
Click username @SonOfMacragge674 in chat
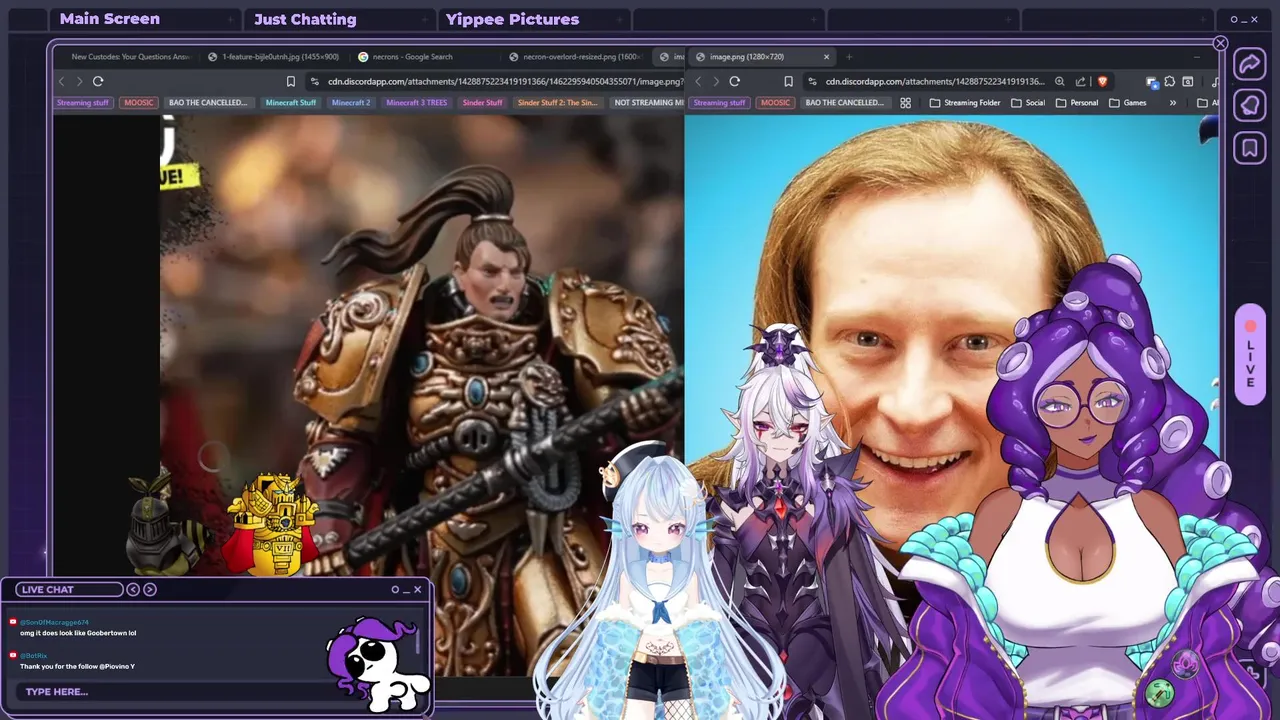54,622
